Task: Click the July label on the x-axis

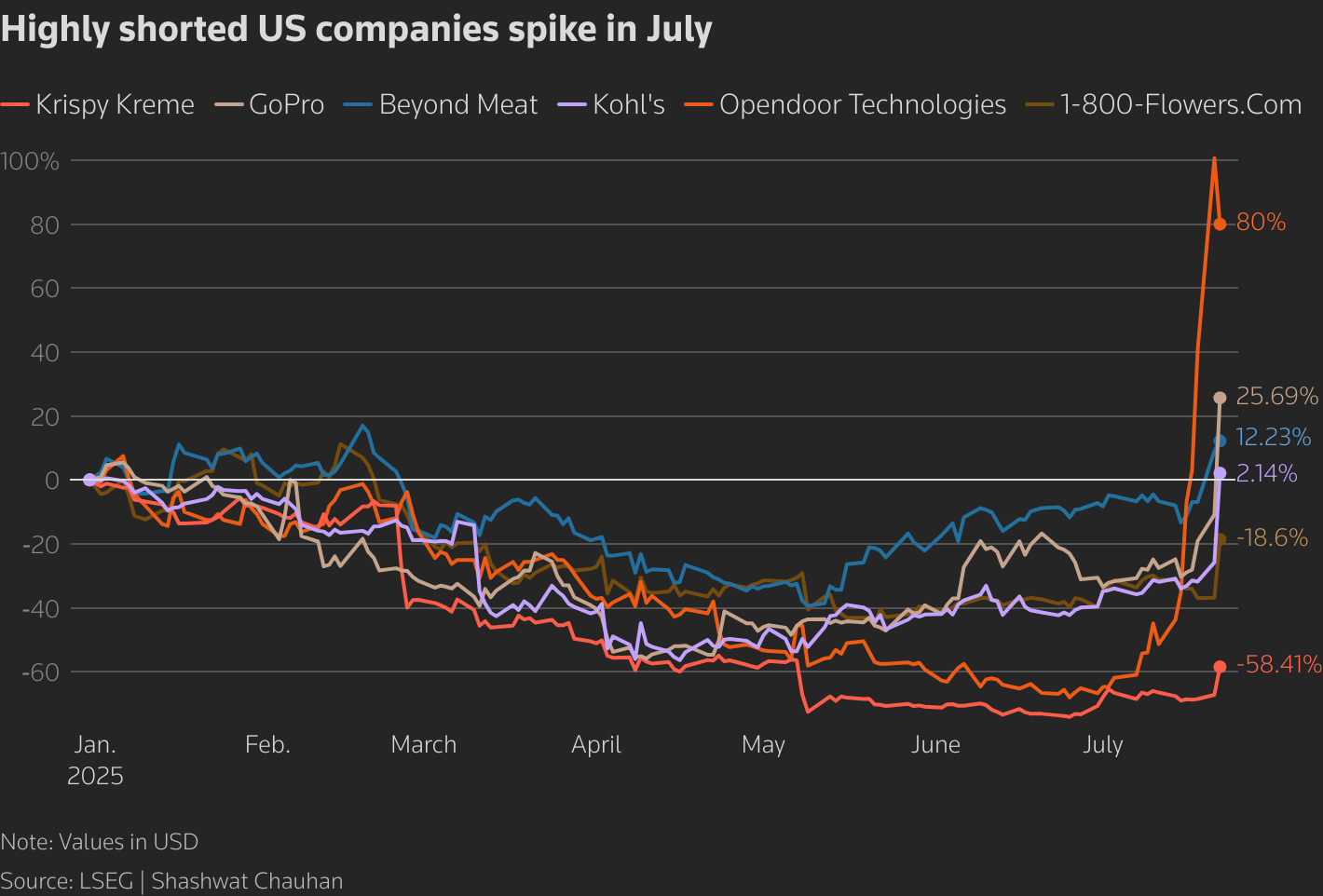Action: pos(1103,745)
